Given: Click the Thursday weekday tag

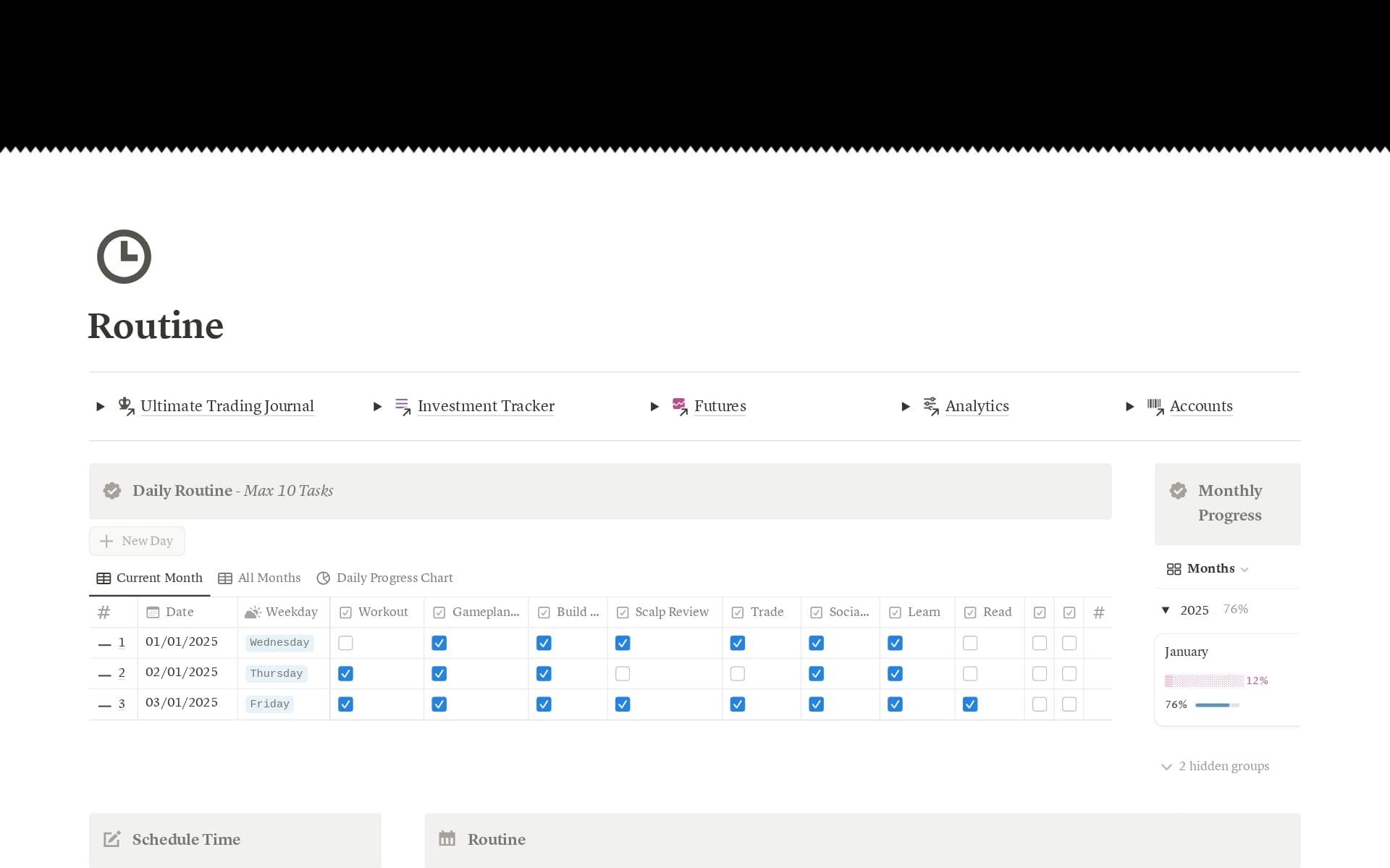Looking at the screenshot, I should point(277,673).
